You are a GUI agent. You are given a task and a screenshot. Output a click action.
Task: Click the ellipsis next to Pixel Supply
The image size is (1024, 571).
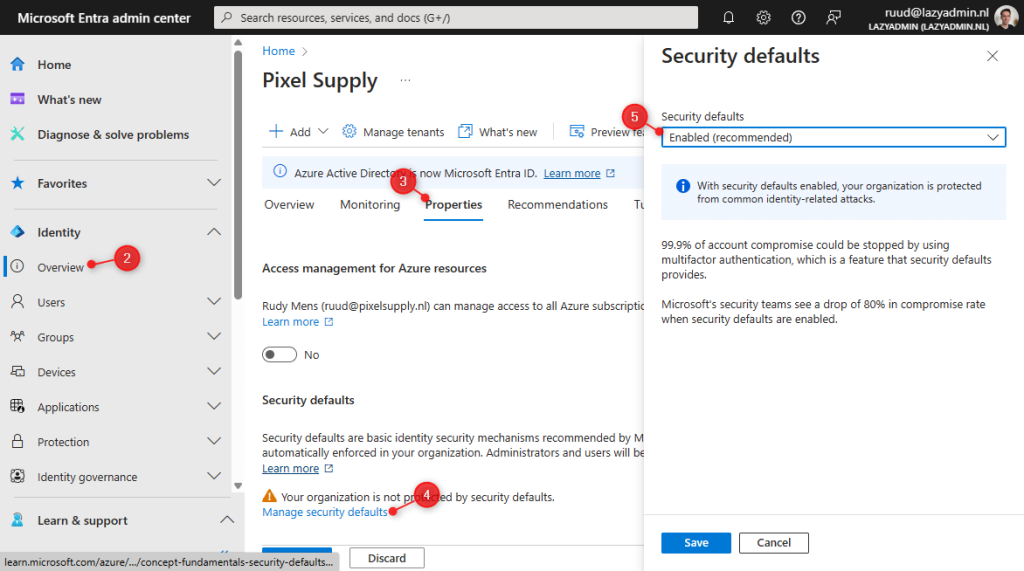tap(405, 80)
